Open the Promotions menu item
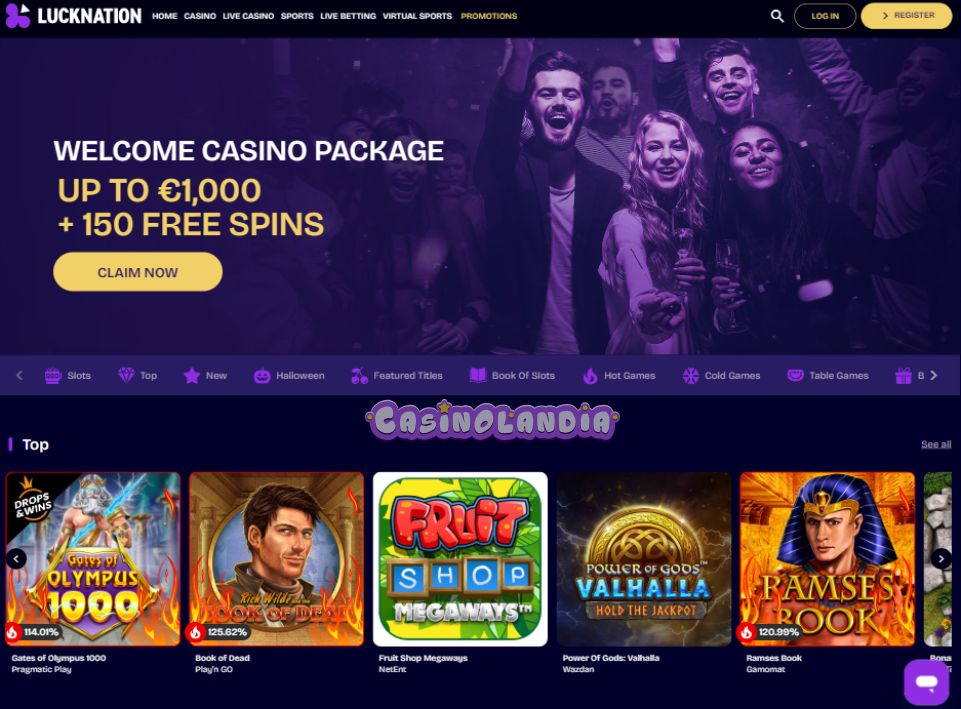This screenshot has height=709, width=961. [488, 16]
